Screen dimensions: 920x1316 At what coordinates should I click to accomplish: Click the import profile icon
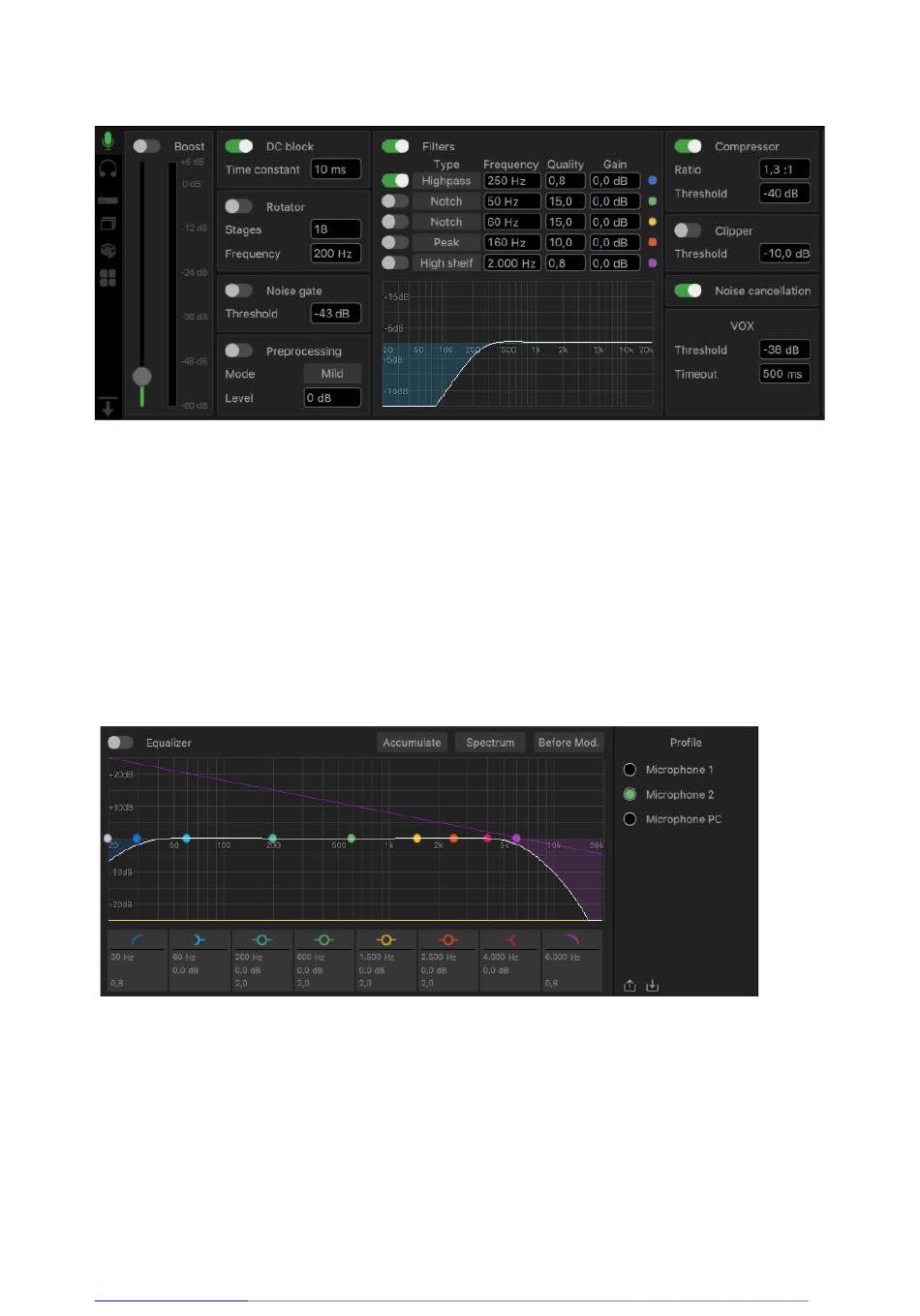point(653,985)
